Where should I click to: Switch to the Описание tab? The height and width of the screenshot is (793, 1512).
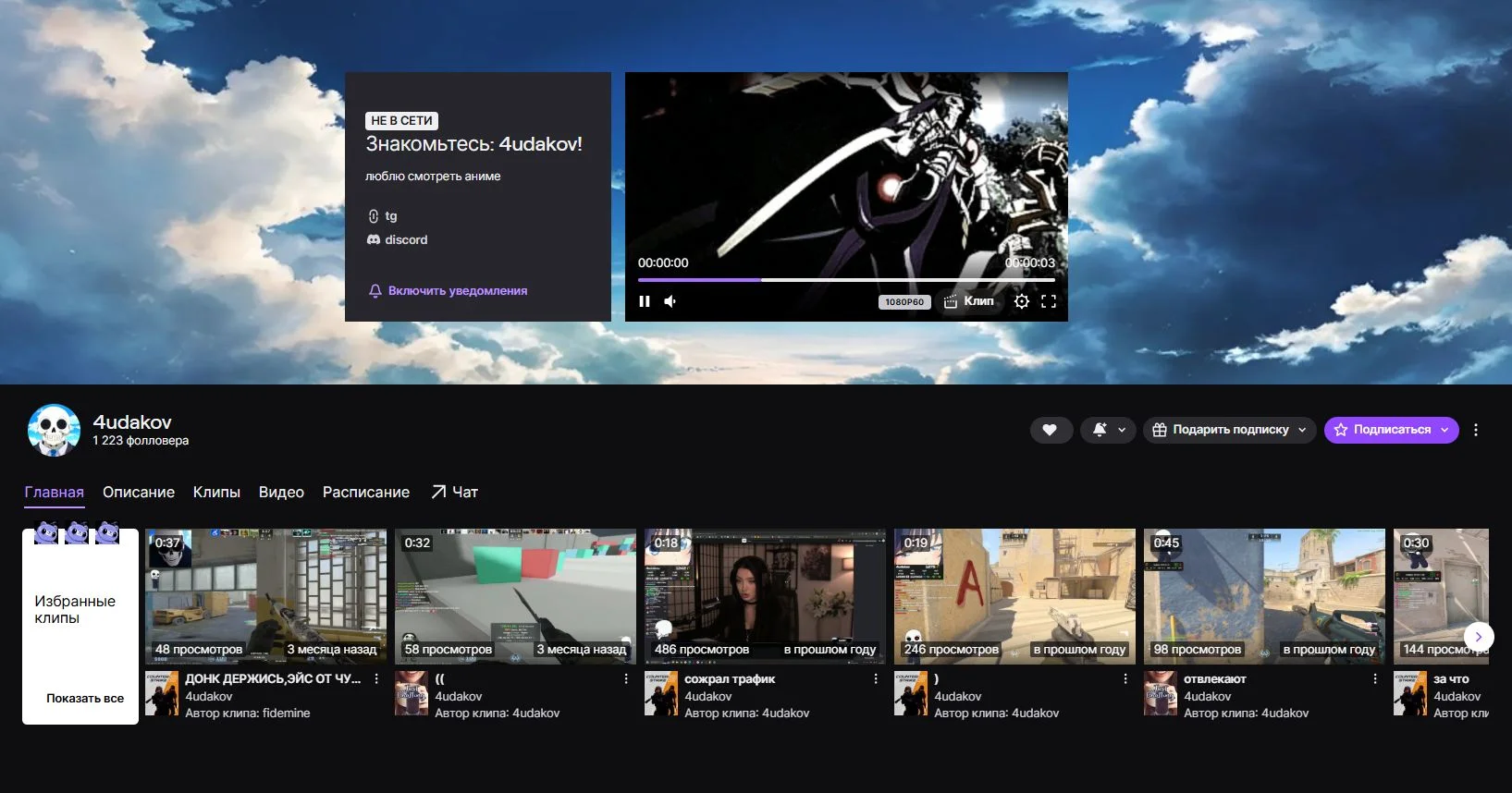tap(139, 493)
